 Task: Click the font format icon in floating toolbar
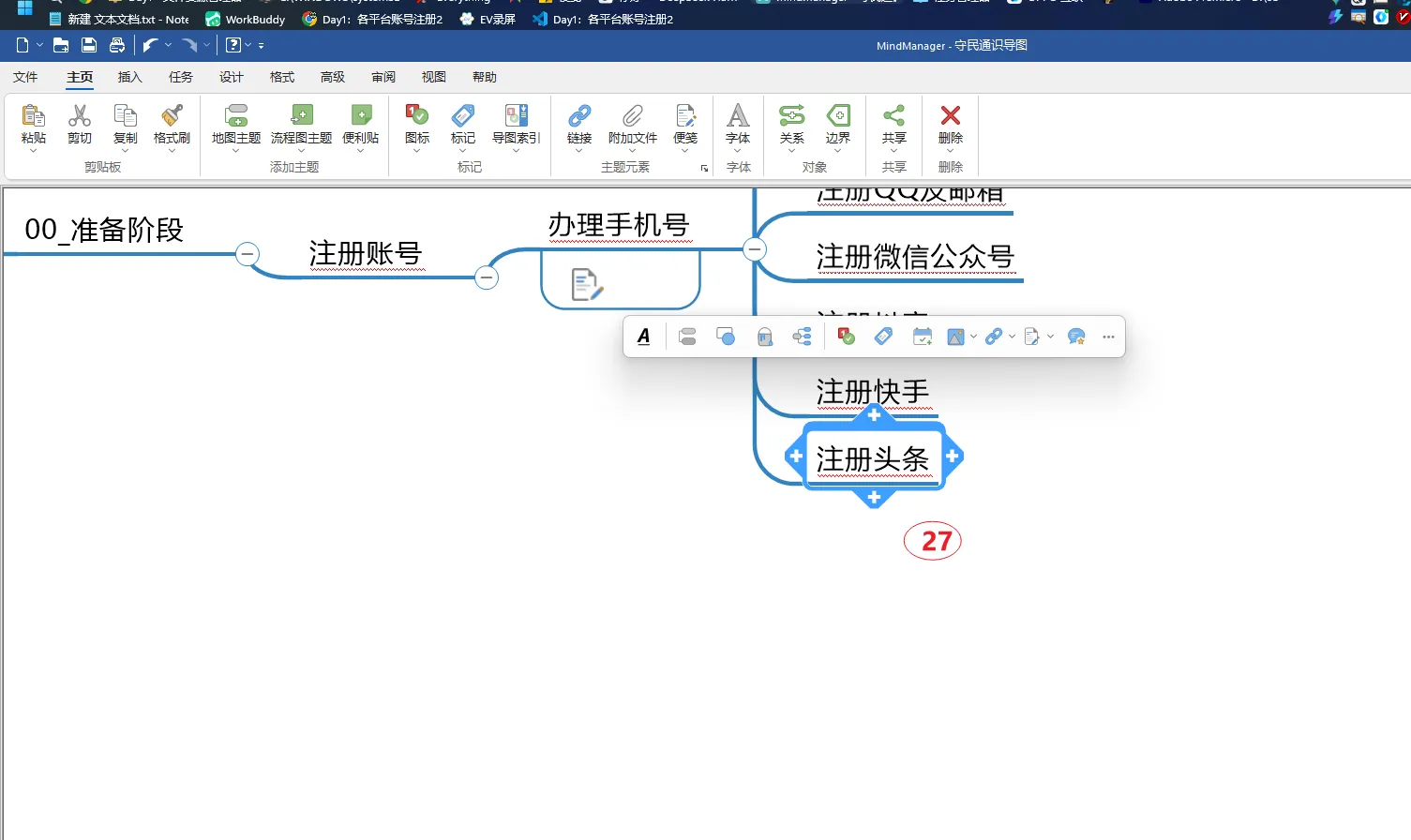(644, 337)
